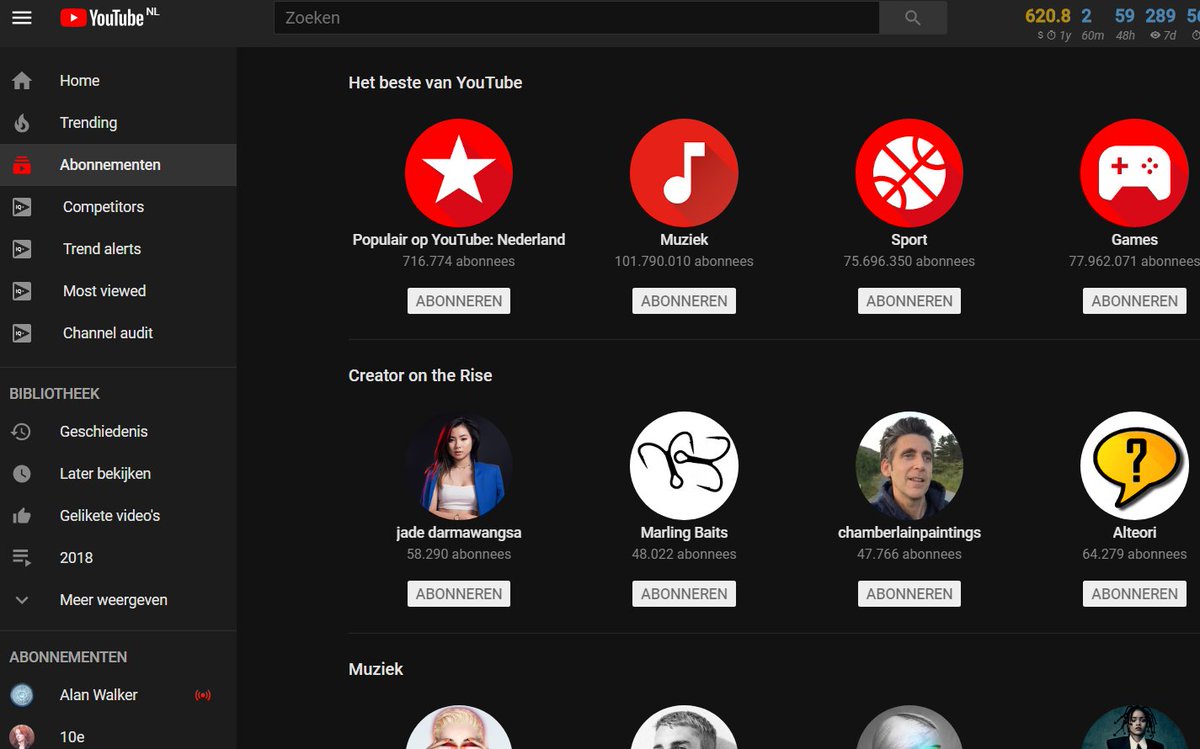Viewport: 1200px width, 749px height.
Task: Subscribe to jade darmawangsa
Action: pyautogui.click(x=459, y=594)
